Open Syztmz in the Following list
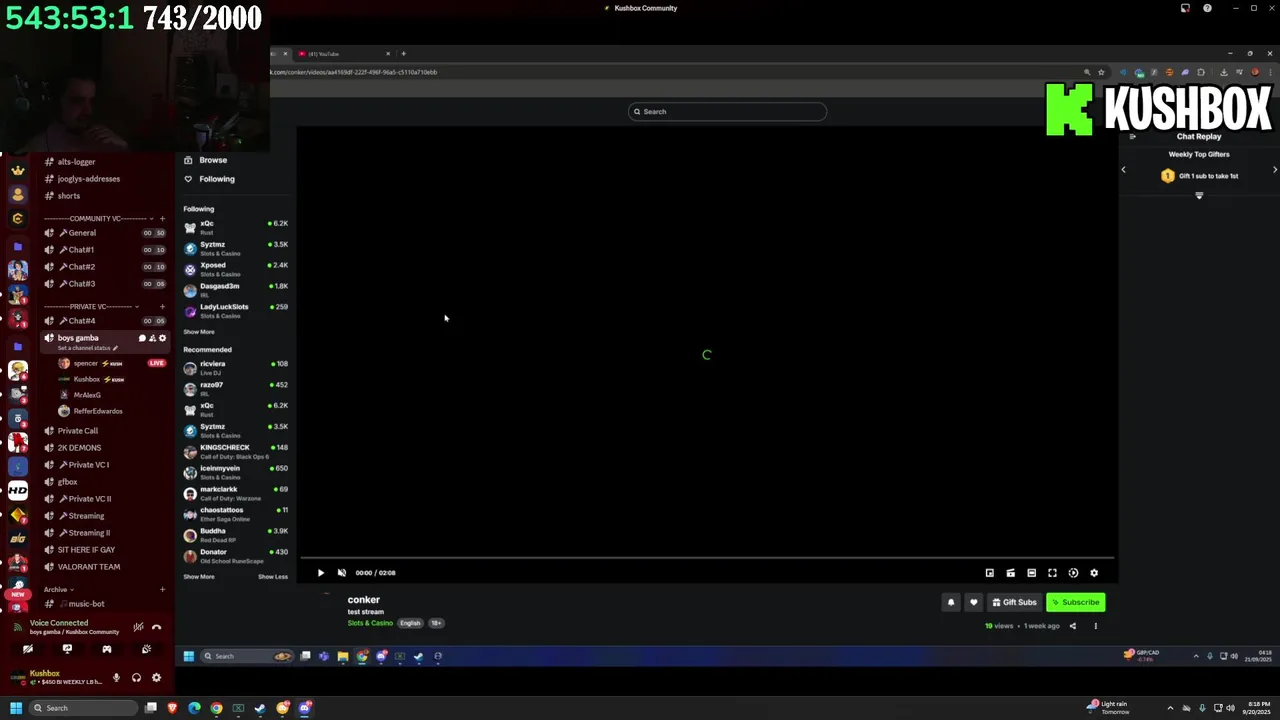 click(236, 248)
